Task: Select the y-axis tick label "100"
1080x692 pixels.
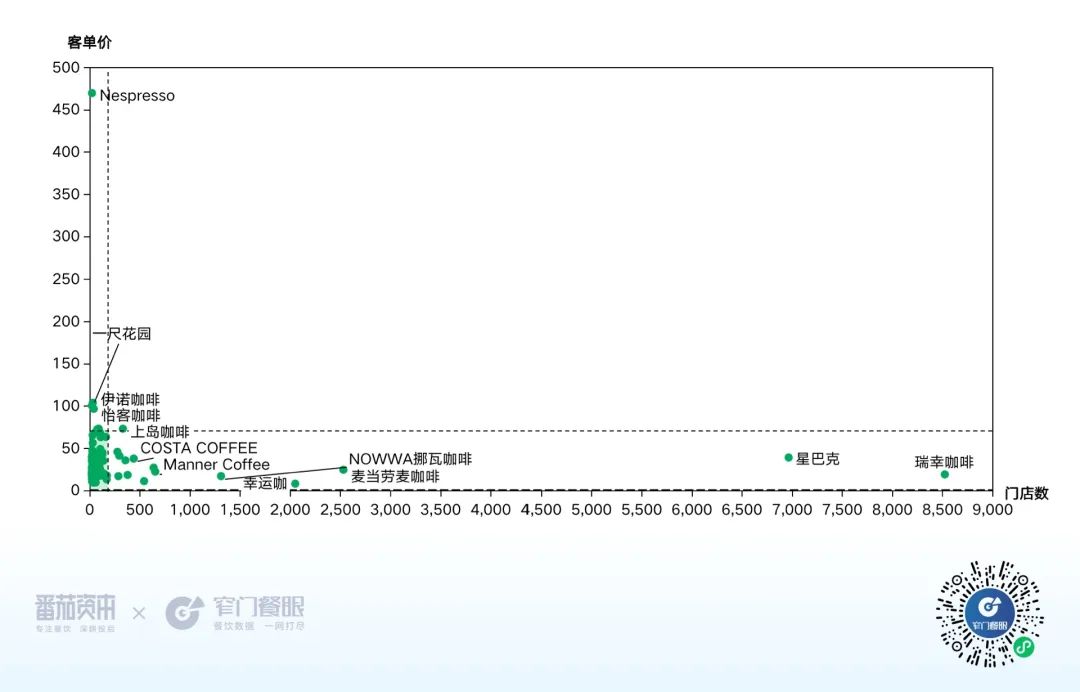Action: tap(66, 406)
